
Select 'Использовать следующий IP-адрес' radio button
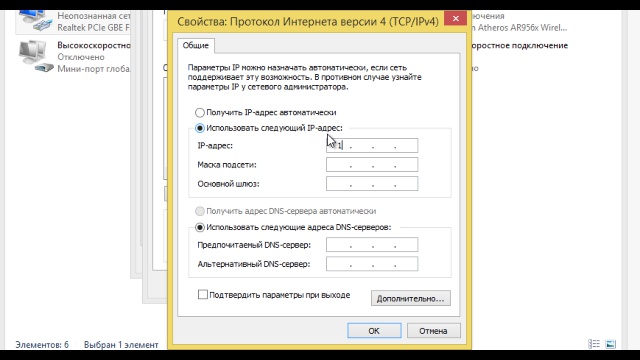(x=200, y=128)
